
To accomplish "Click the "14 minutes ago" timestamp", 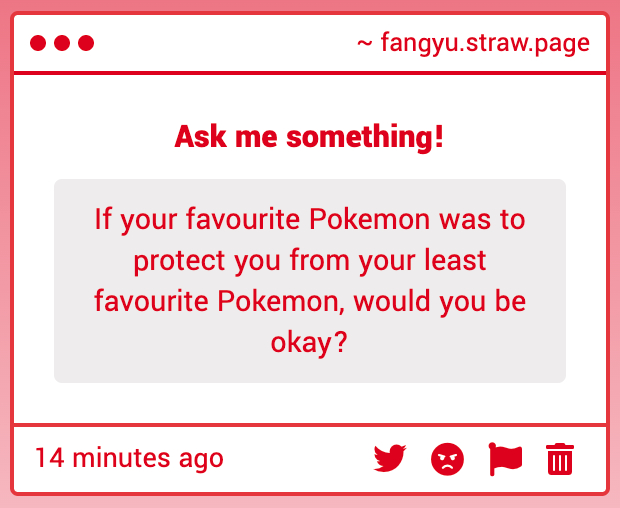I will tap(129, 459).
